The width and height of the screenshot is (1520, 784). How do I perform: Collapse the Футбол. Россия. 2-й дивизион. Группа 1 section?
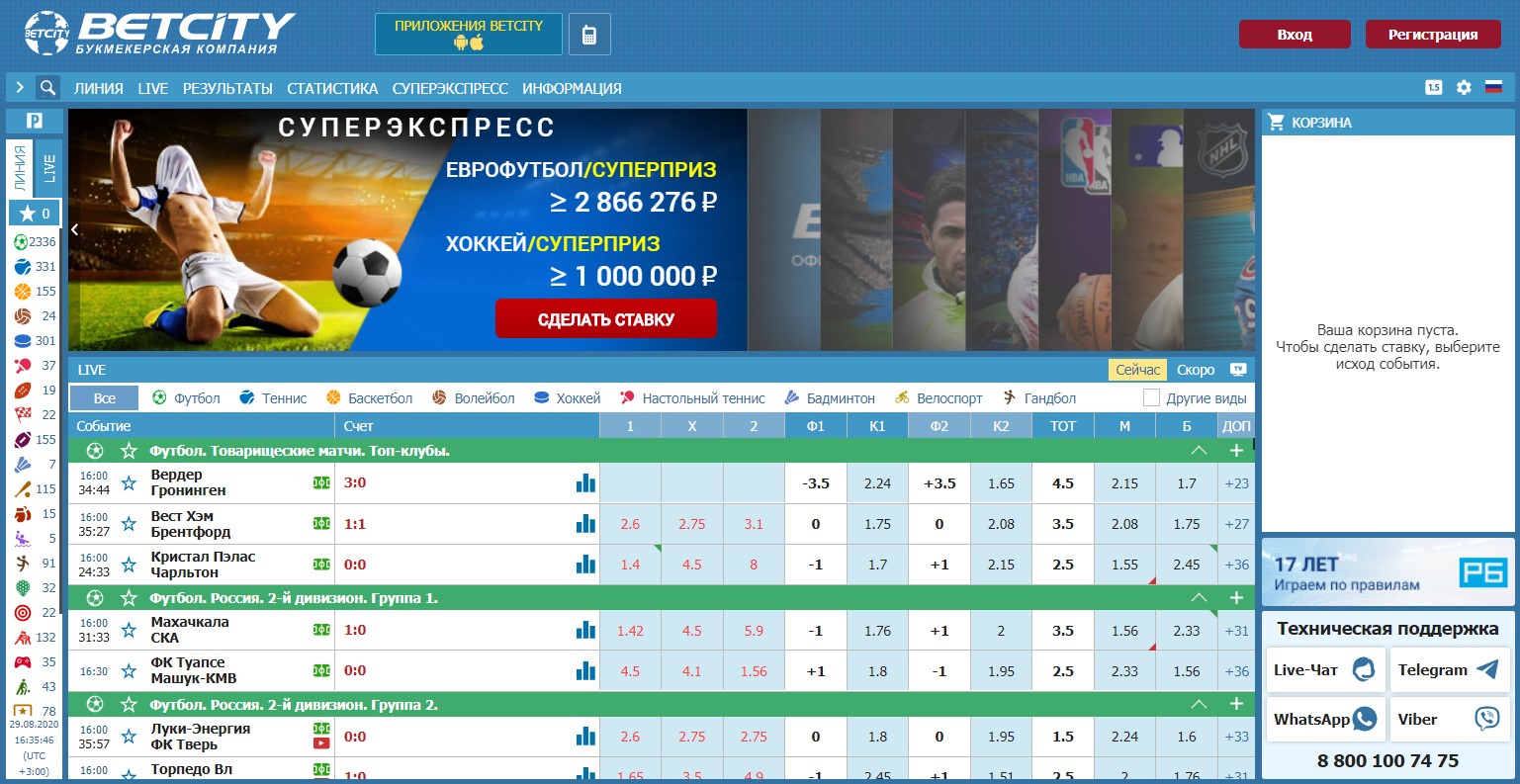1199,597
